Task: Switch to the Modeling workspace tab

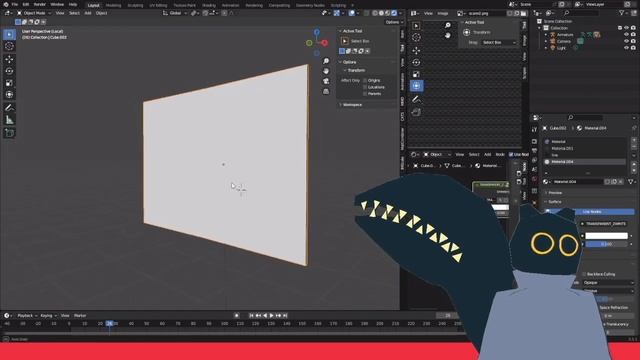Action: pyautogui.click(x=113, y=5)
